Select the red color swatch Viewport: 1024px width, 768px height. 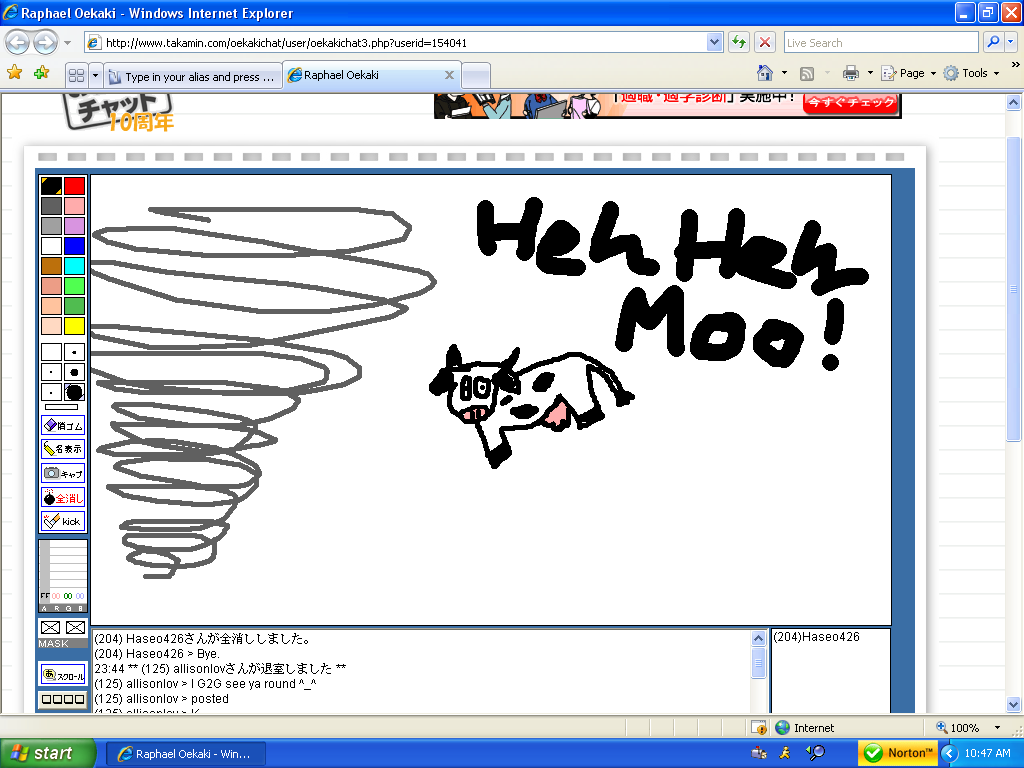click(x=74, y=184)
